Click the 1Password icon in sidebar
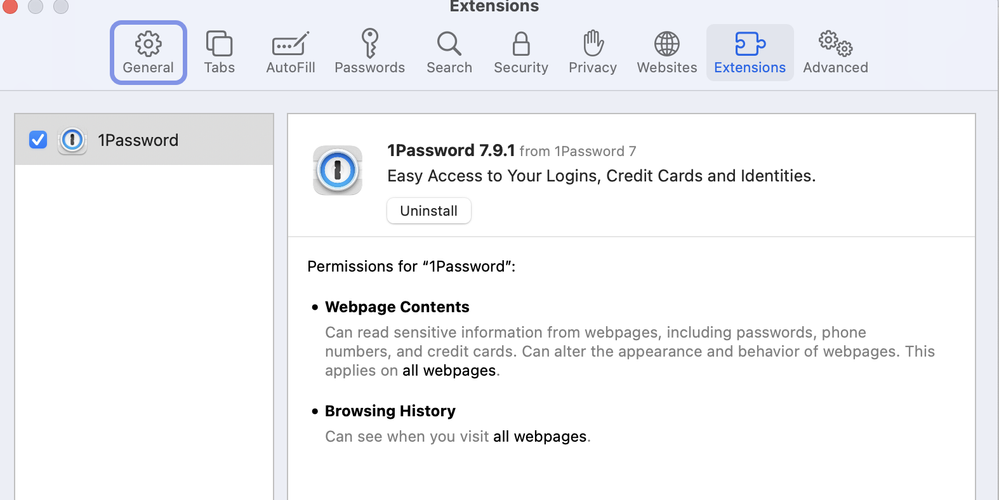This screenshot has height=500, width=999. [x=72, y=140]
